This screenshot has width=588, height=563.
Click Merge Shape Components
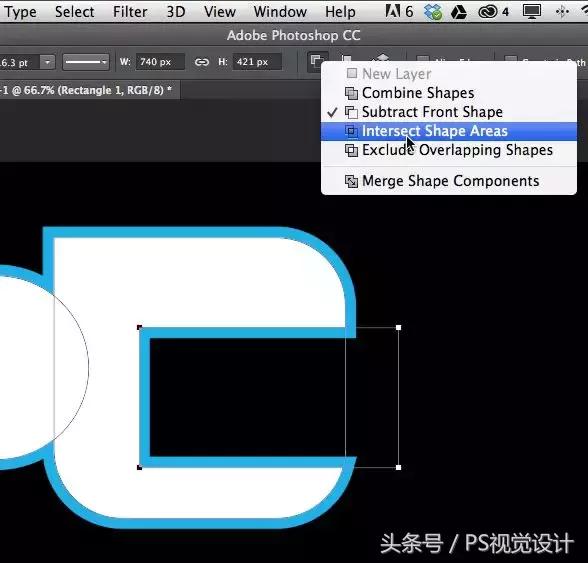449,181
